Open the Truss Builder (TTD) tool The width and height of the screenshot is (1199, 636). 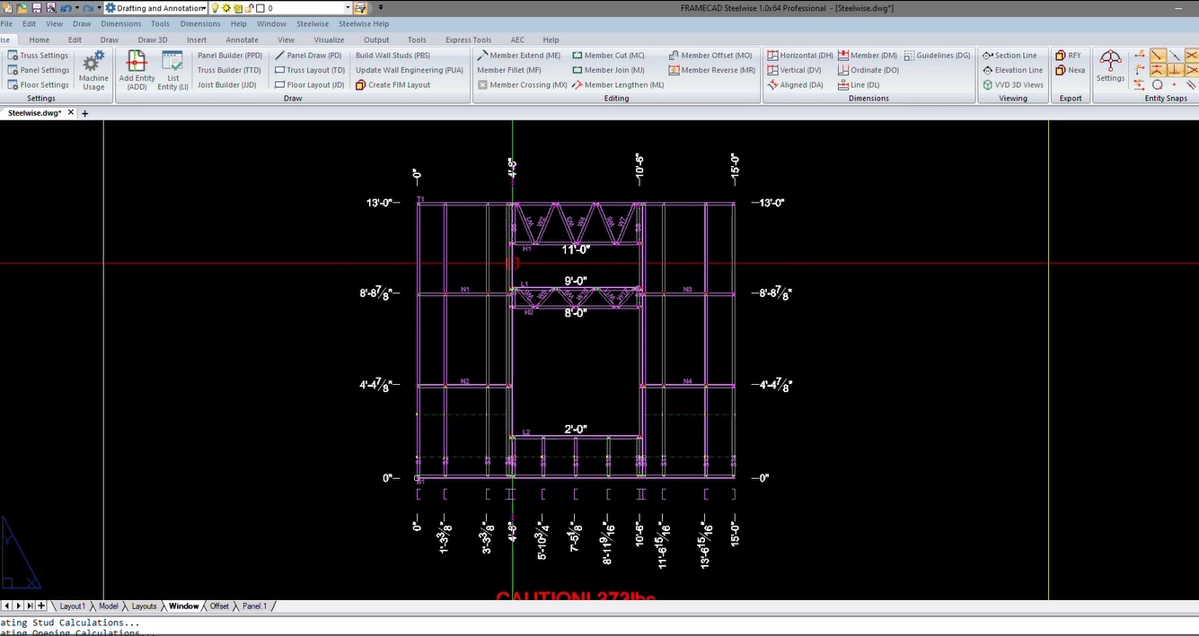point(228,70)
